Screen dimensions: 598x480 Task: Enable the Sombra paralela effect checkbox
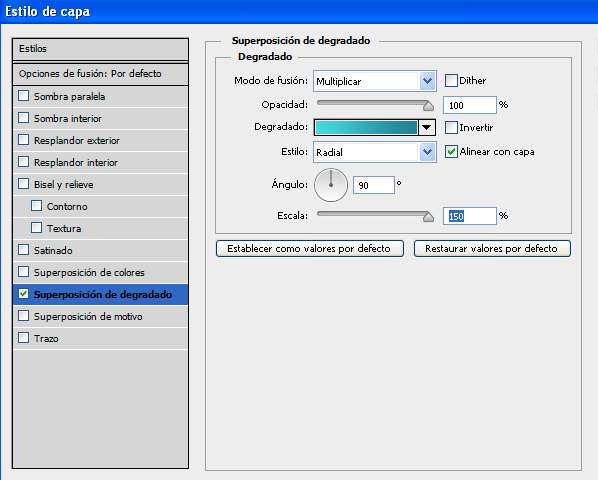click(x=24, y=96)
